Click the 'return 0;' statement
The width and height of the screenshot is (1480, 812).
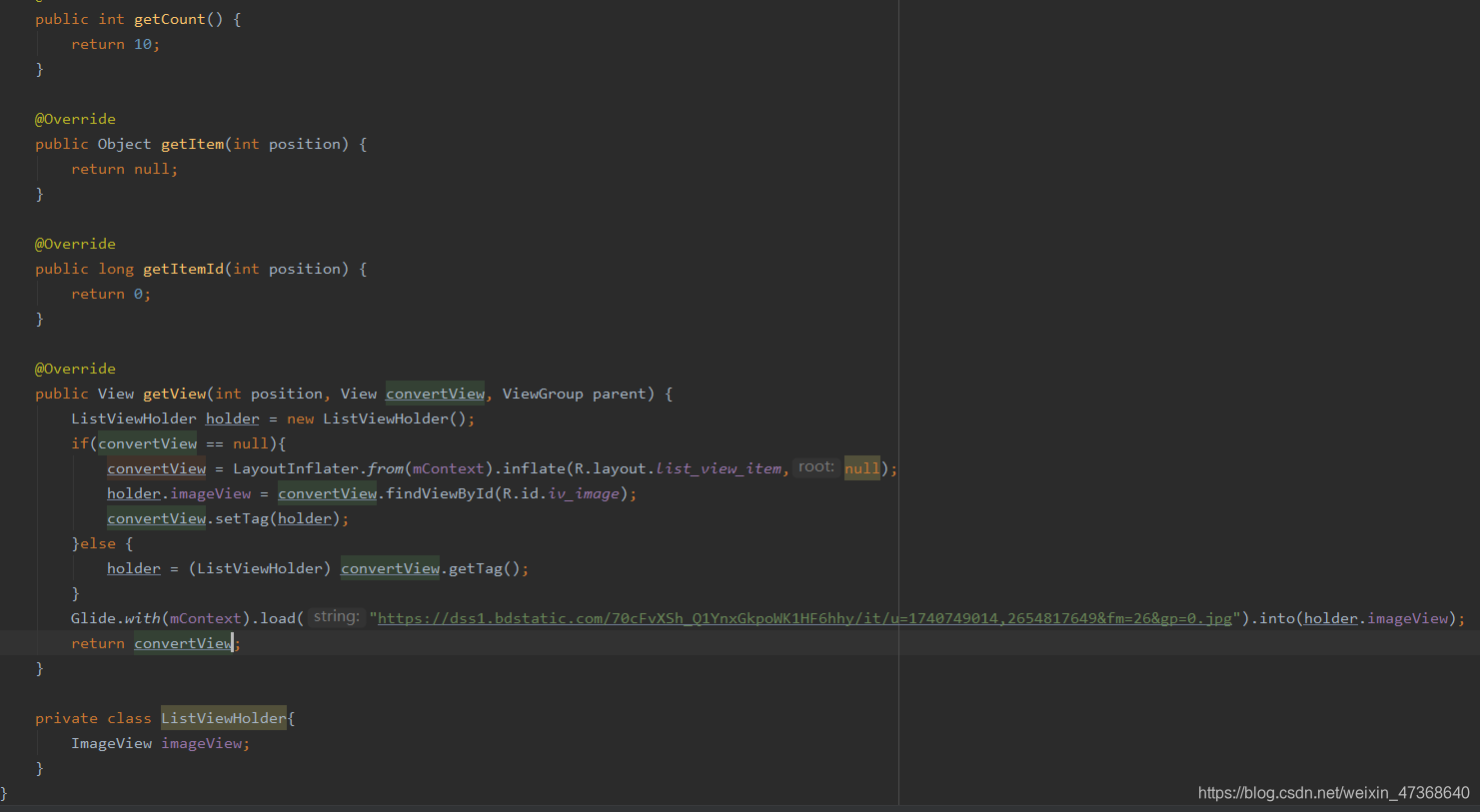coord(111,294)
